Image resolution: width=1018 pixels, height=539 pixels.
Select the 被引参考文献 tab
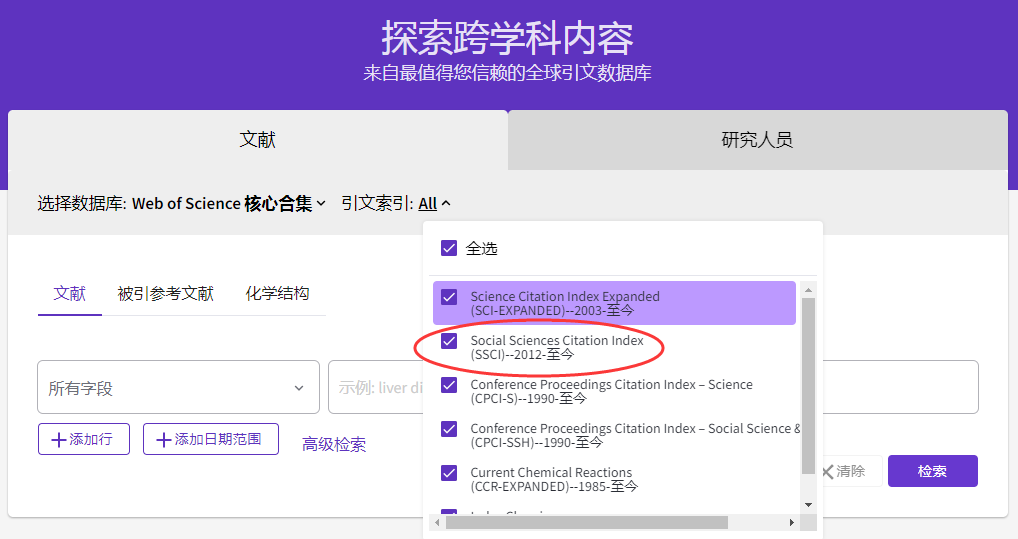pyautogui.click(x=165, y=294)
